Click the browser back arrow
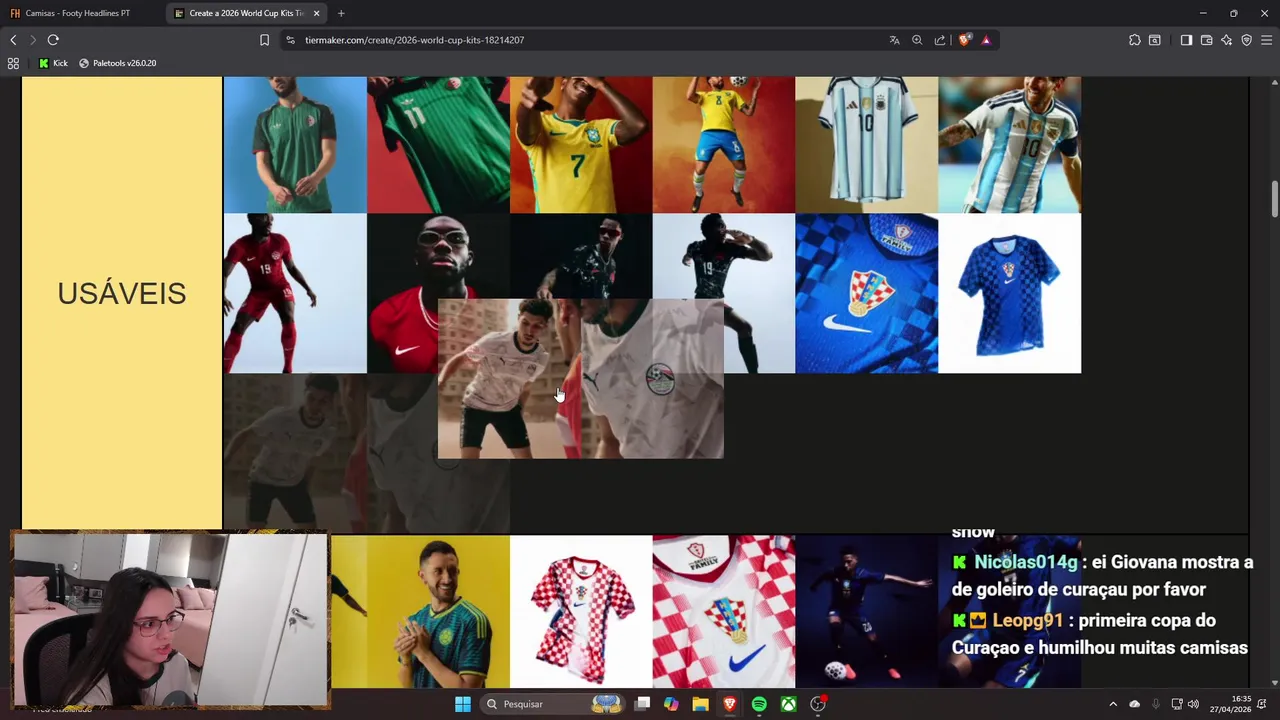Image resolution: width=1280 pixels, height=720 pixels. click(x=13, y=40)
